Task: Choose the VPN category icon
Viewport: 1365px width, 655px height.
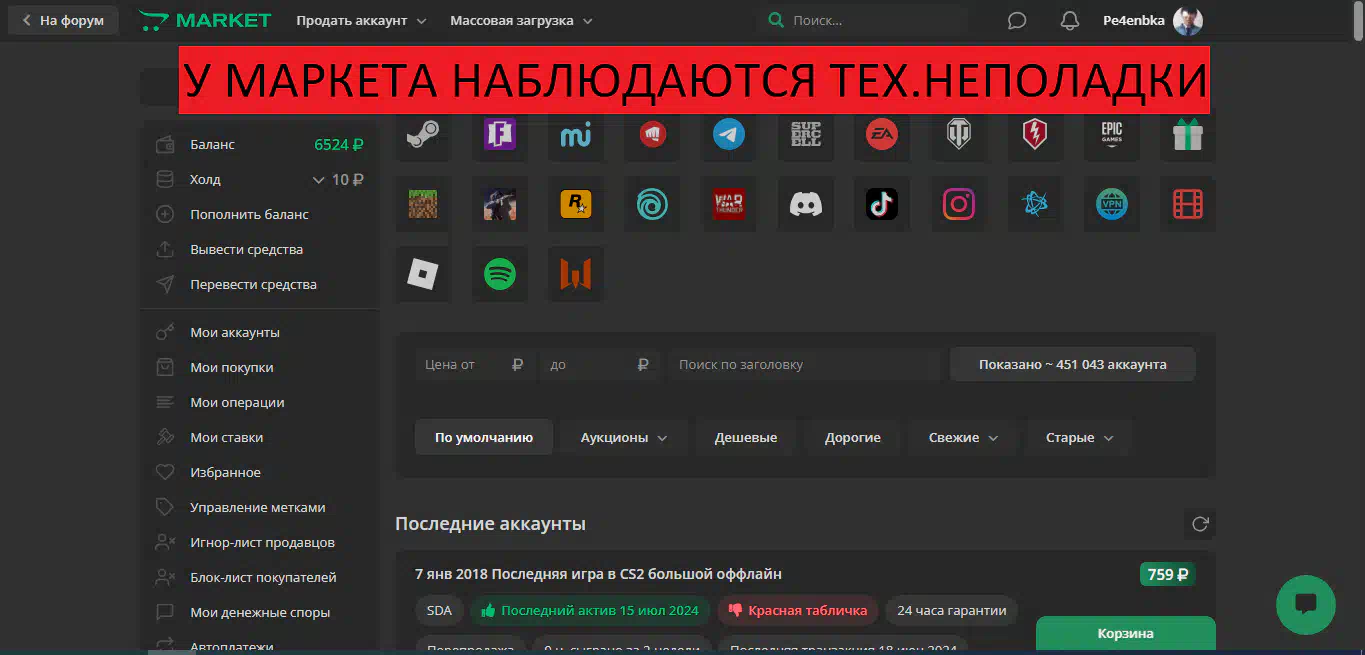Action: click(x=1111, y=204)
